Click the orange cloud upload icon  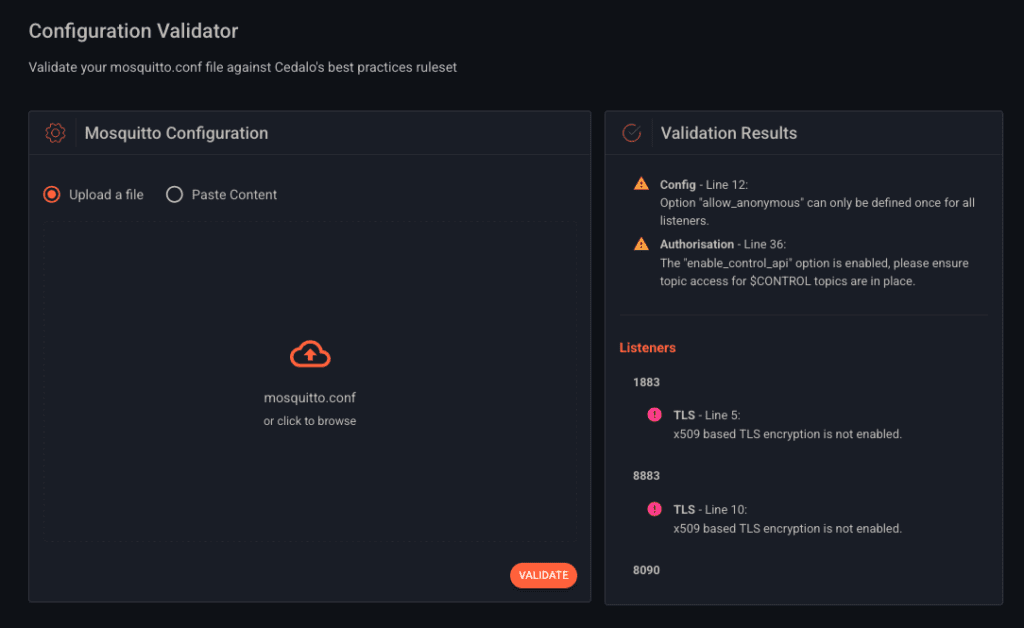pyautogui.click(x=310, y=353)
